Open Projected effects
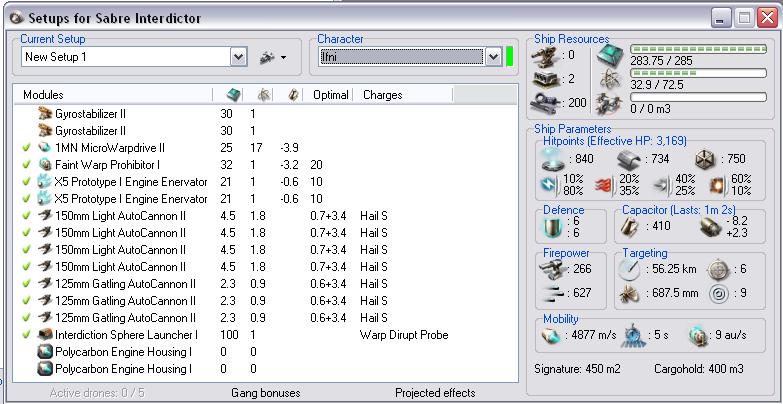The height and width of the screenshot is (404, 783). tap(435, 393)
